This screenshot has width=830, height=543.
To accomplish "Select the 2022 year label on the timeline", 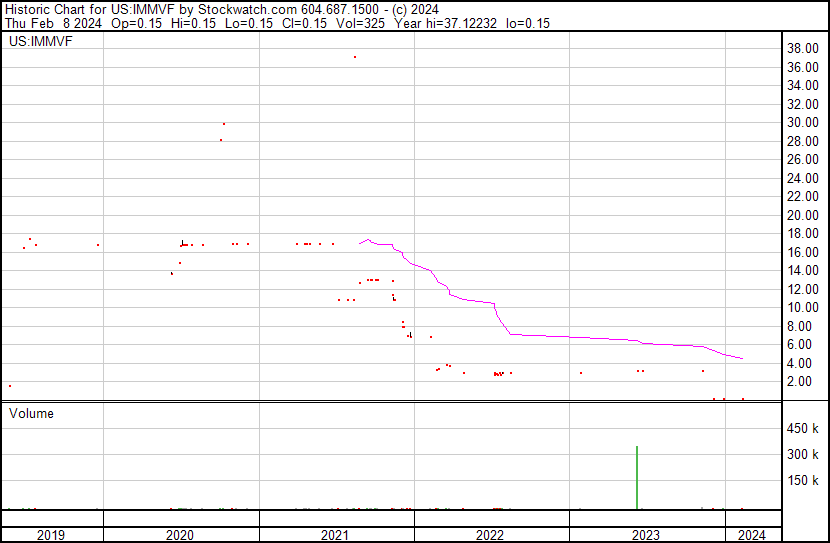I will tap(490, 535).
